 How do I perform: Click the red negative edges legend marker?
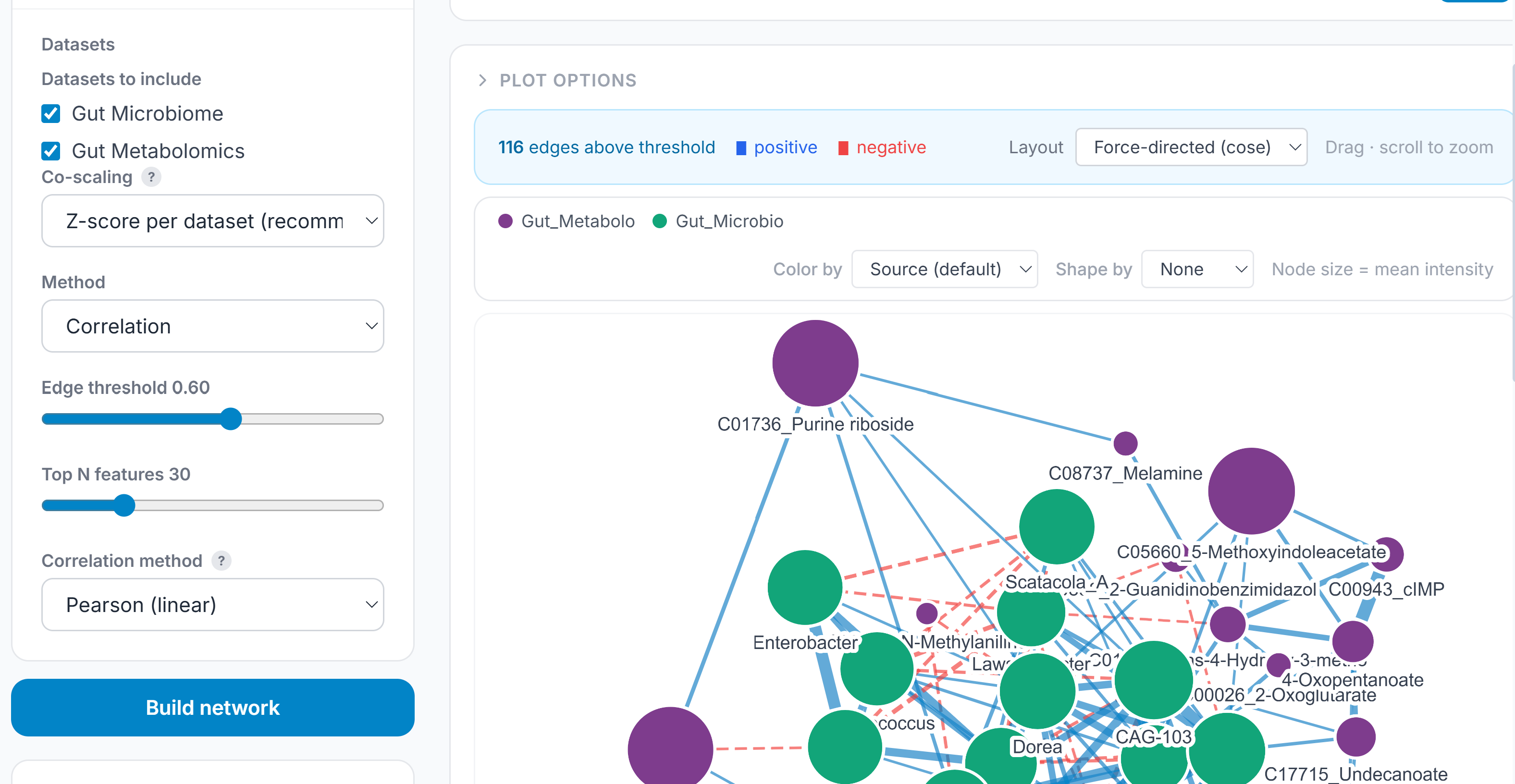coord(843,147)
